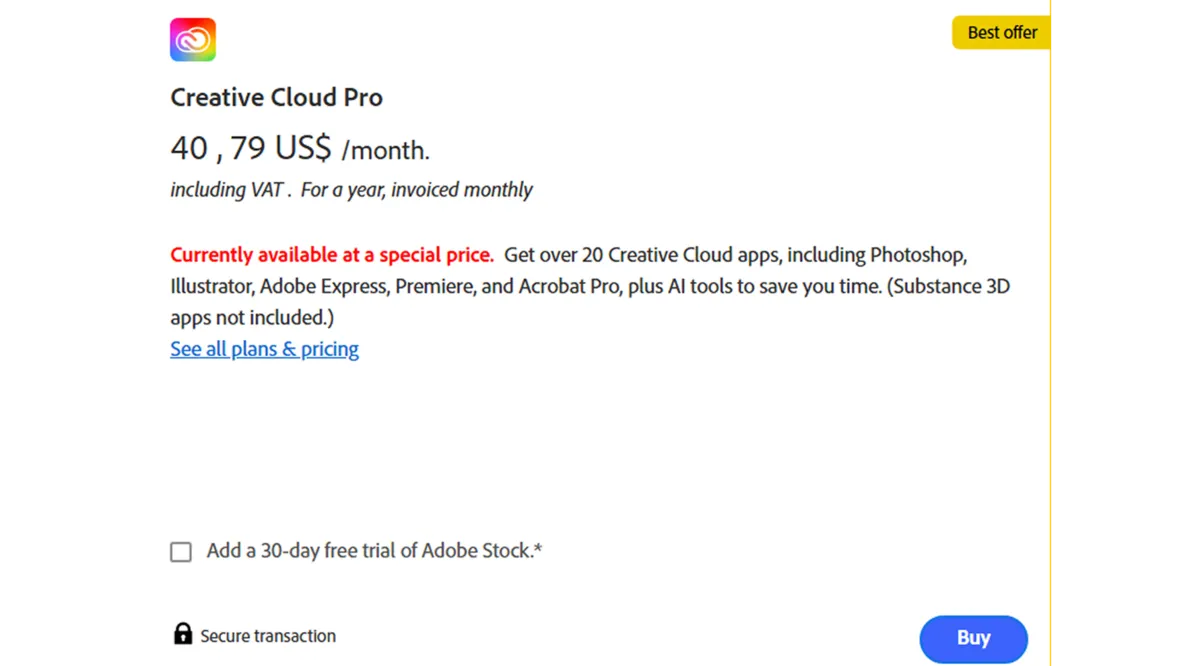Click the yellow Best offer badge
Viewport: 1200px width, 666px height.
pos(1002,32)
